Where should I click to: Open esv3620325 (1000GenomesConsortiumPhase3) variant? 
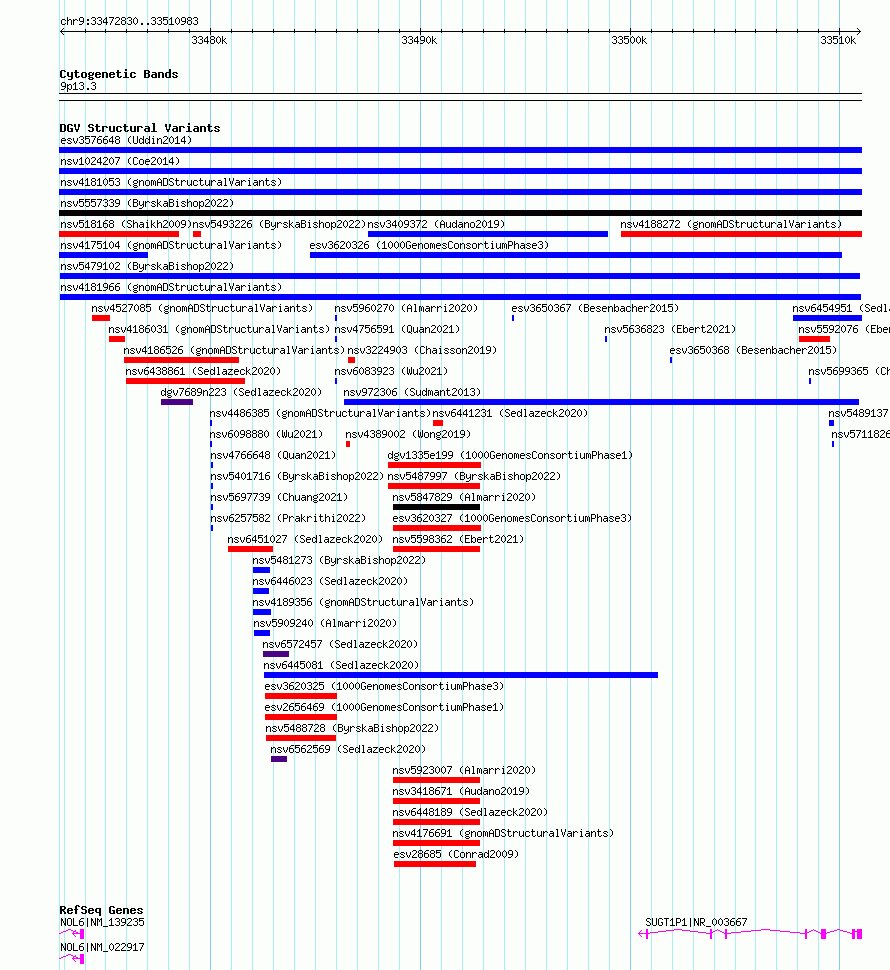[384, 687]
